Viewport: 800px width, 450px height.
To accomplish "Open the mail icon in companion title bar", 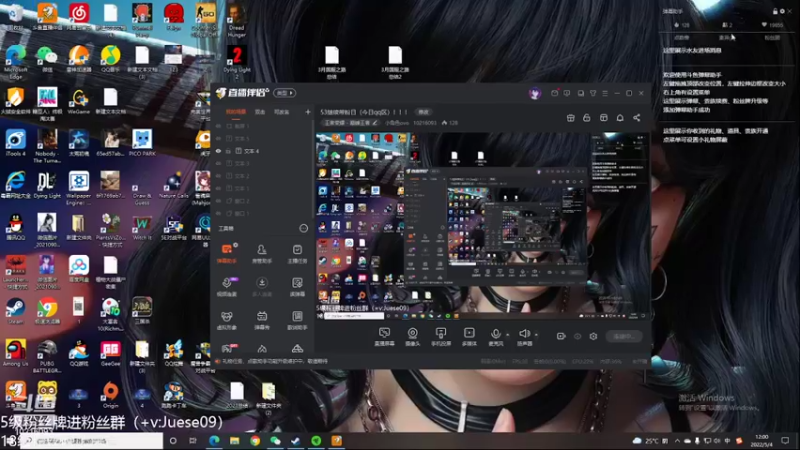I will [555, 93].
